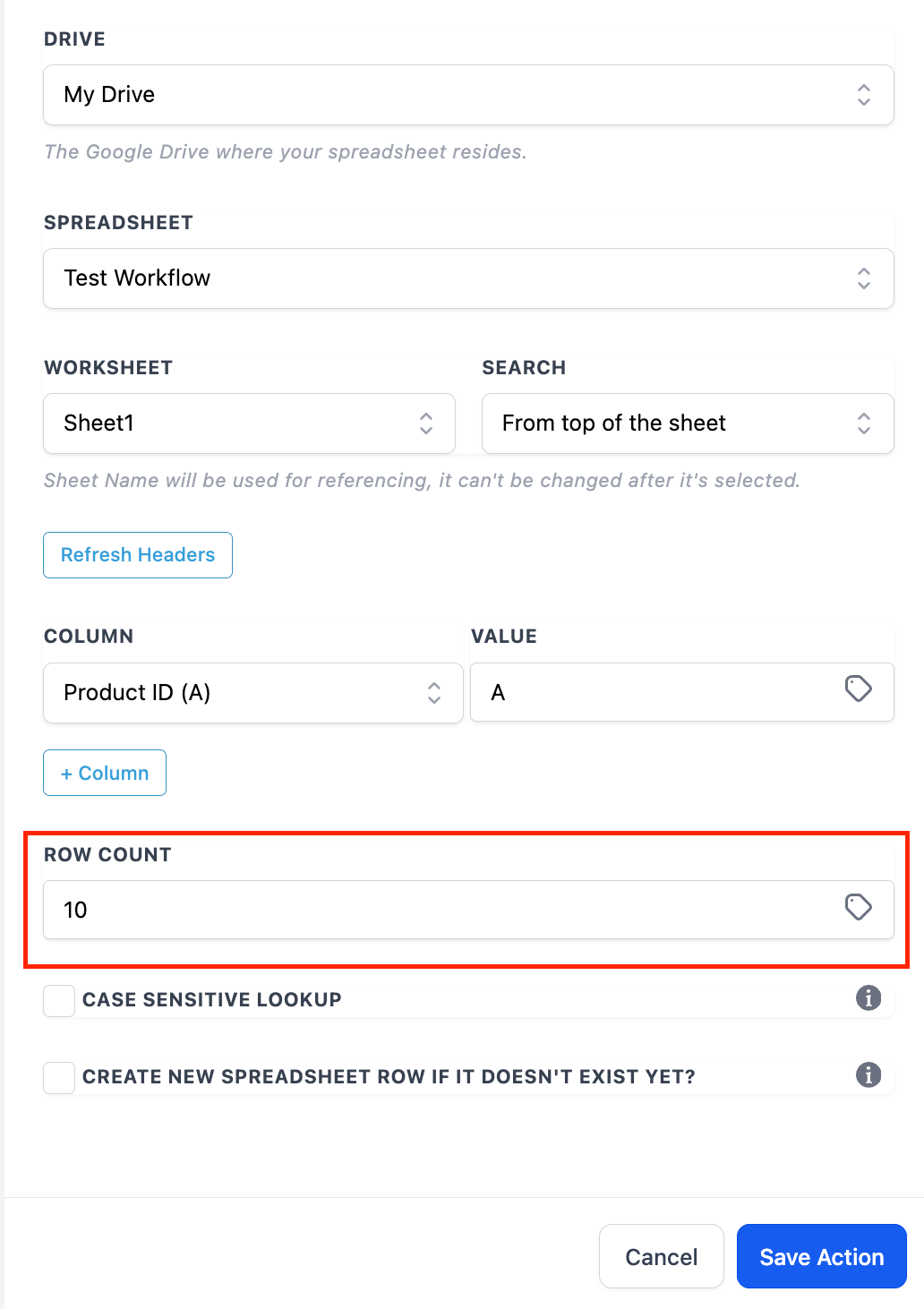Enable the Case Sensitive Lookup checkbox

point(59,1000)
